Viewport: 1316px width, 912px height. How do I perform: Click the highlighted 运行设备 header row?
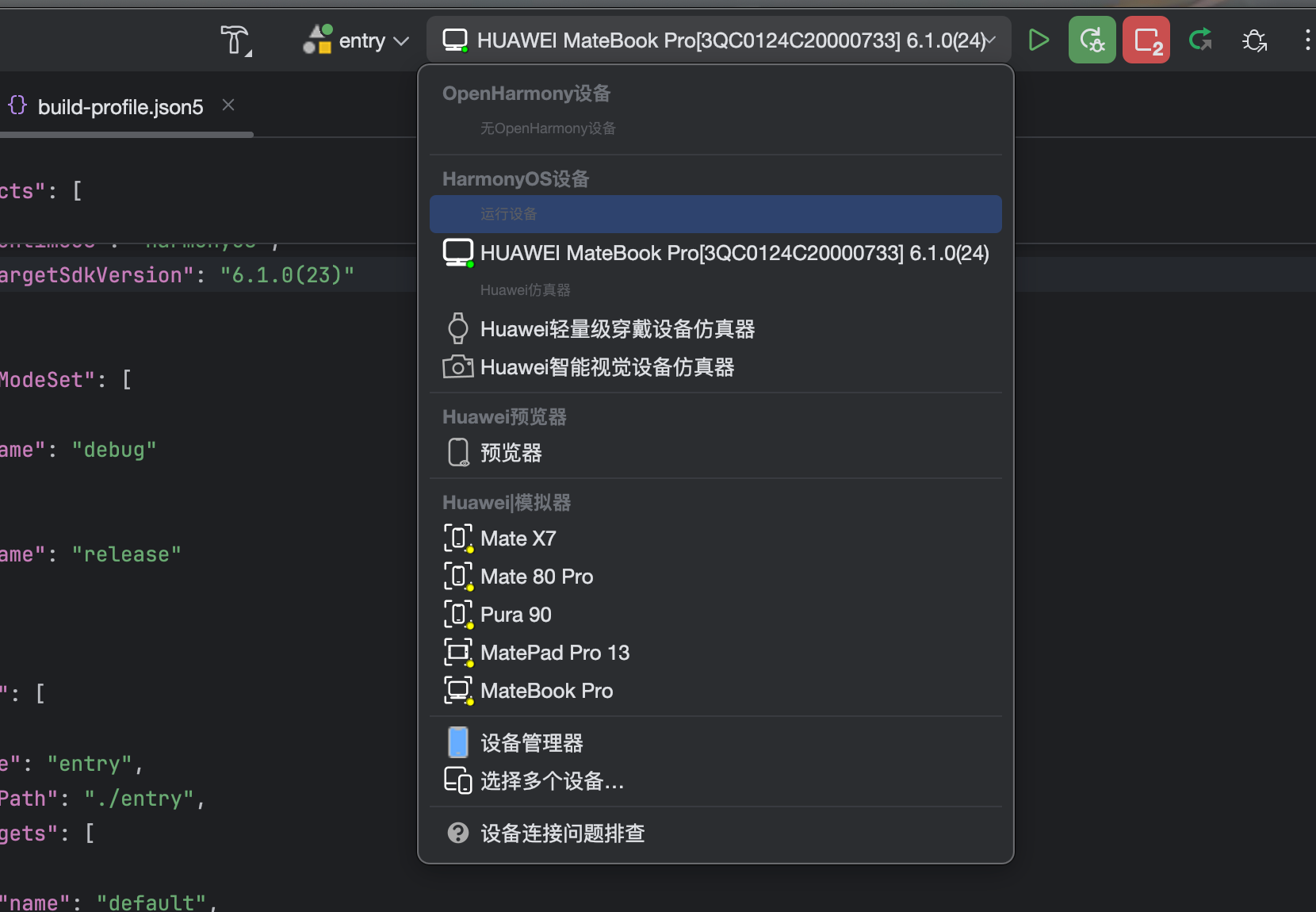pos(716,214)
